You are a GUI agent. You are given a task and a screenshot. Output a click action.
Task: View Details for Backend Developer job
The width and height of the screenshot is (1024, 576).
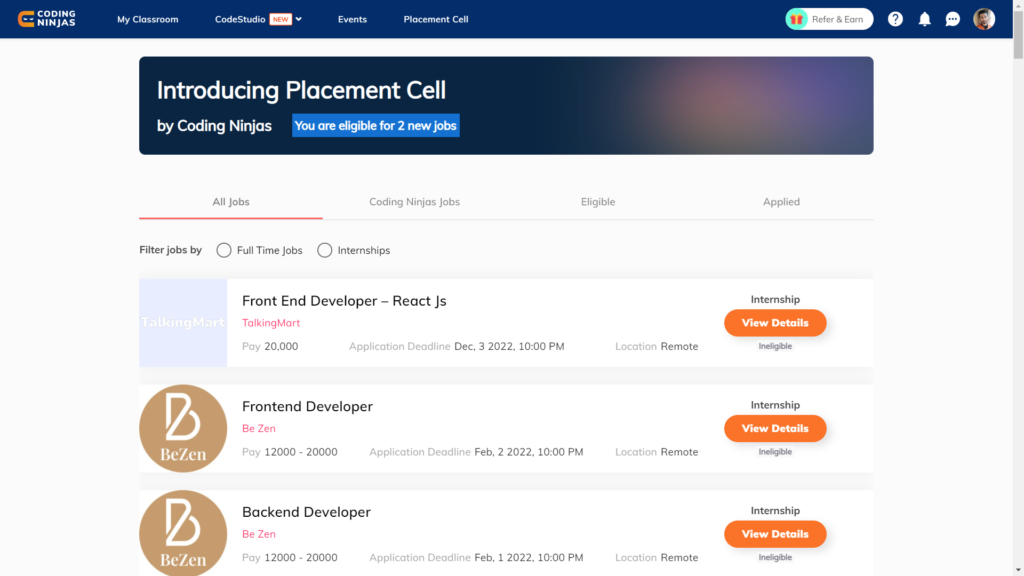pos(775,534)
